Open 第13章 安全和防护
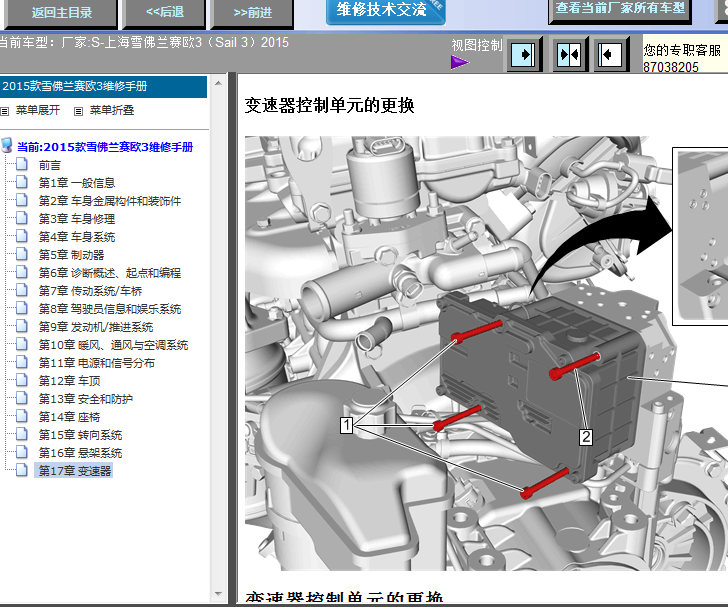 pyautogui.click(x=85, y=399)
